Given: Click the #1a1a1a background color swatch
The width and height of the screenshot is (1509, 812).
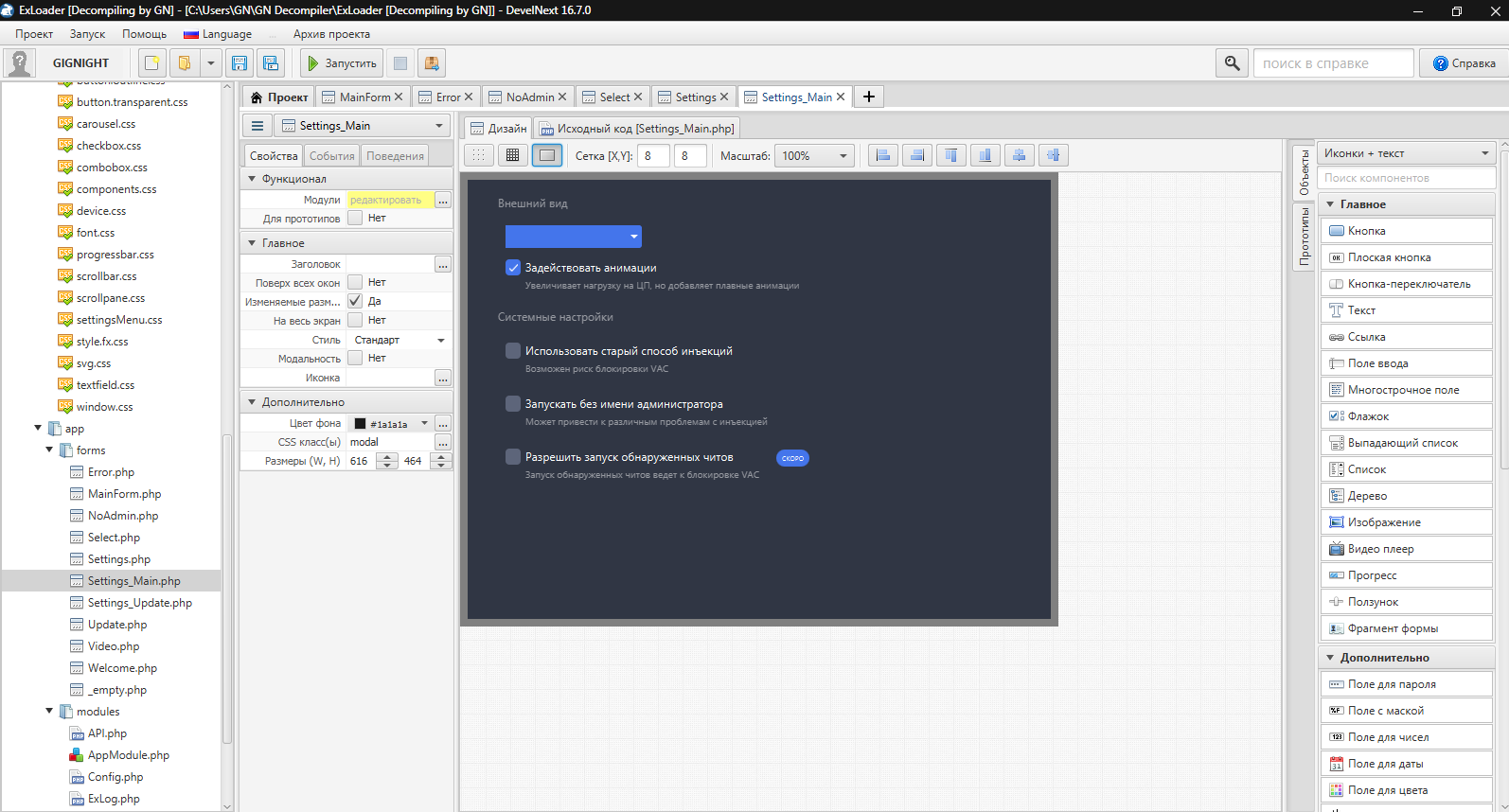Looking at the screenshot, I should (x=360, y=423).
